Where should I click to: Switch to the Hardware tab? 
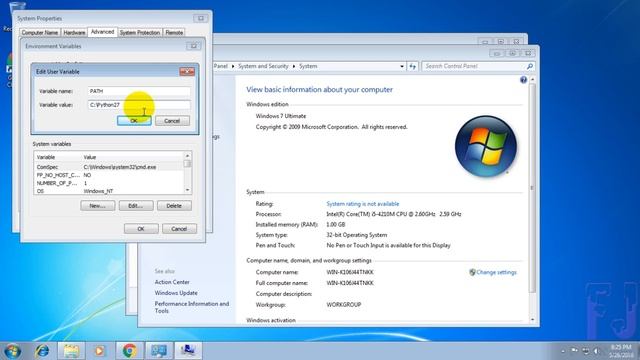(74, 32)
